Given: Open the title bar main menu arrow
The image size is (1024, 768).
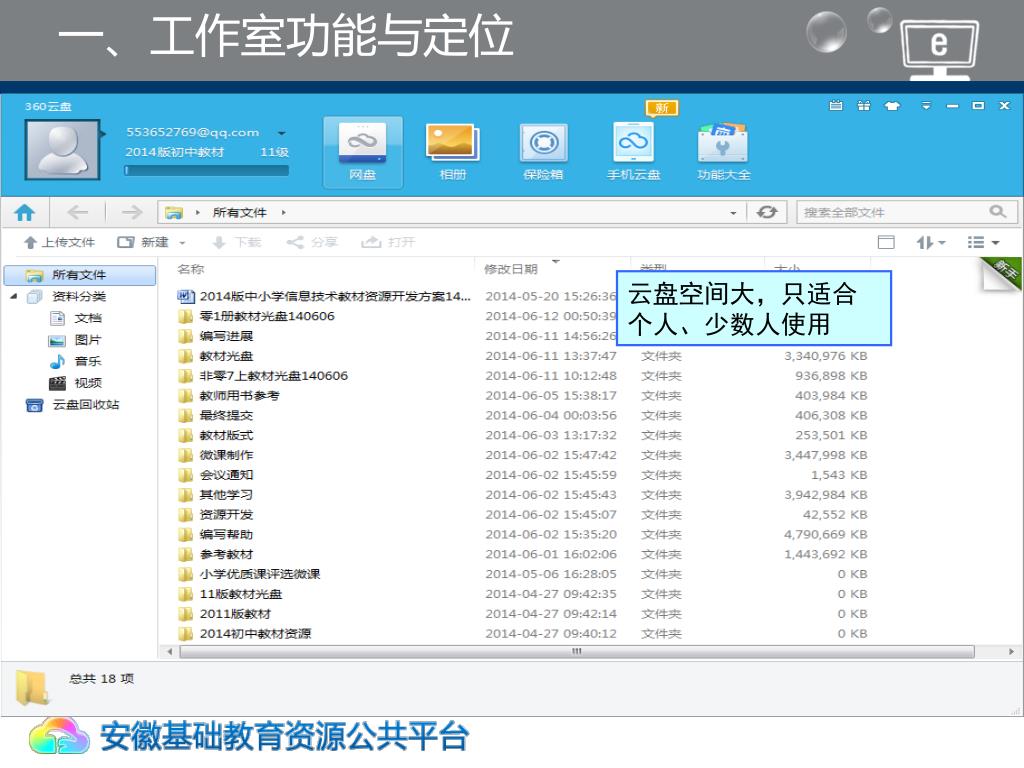Looking at the screenshot, I should coord(926,105).
